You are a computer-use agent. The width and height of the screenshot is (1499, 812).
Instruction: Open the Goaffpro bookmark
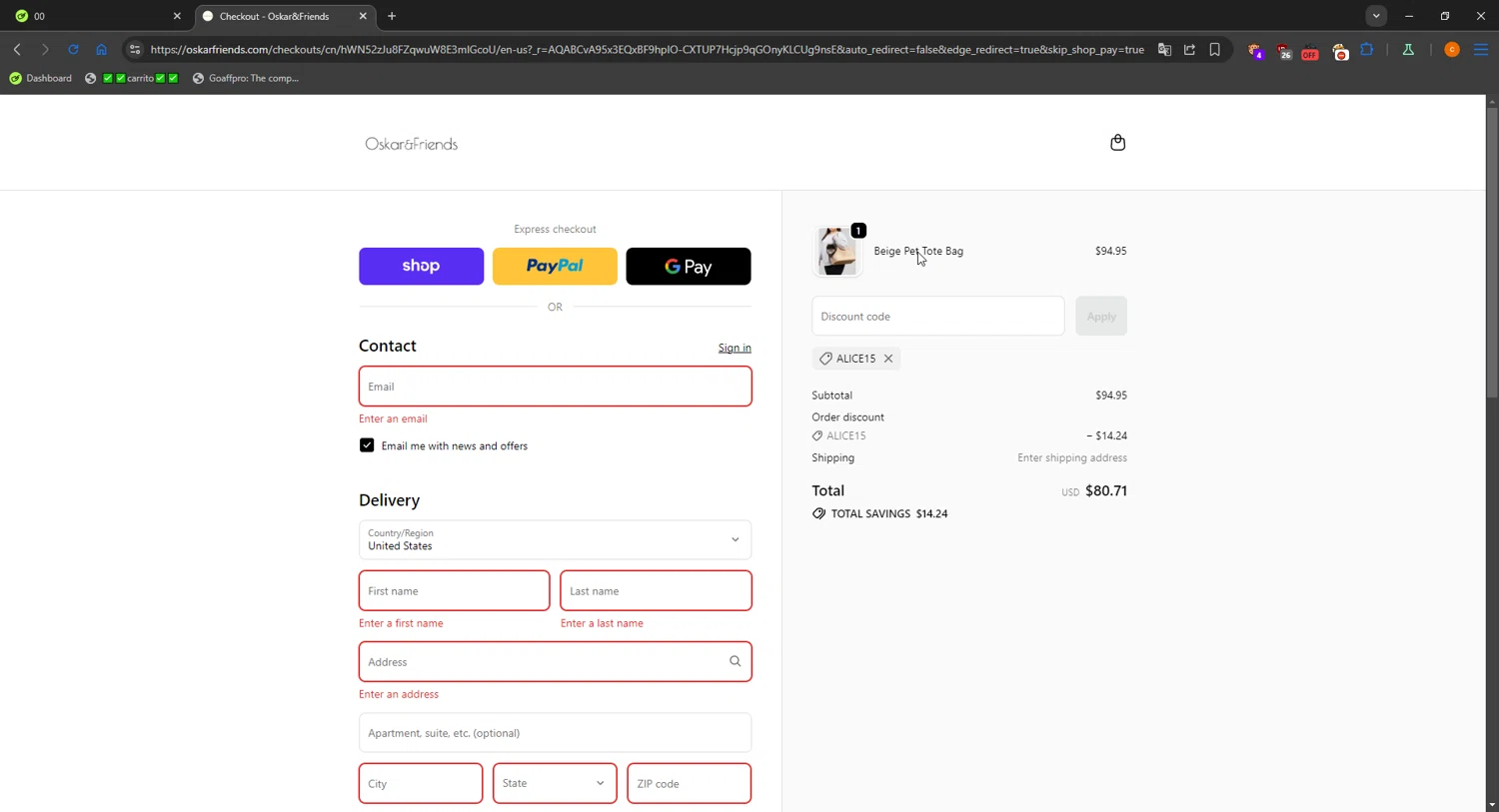(x=246, y=78)
